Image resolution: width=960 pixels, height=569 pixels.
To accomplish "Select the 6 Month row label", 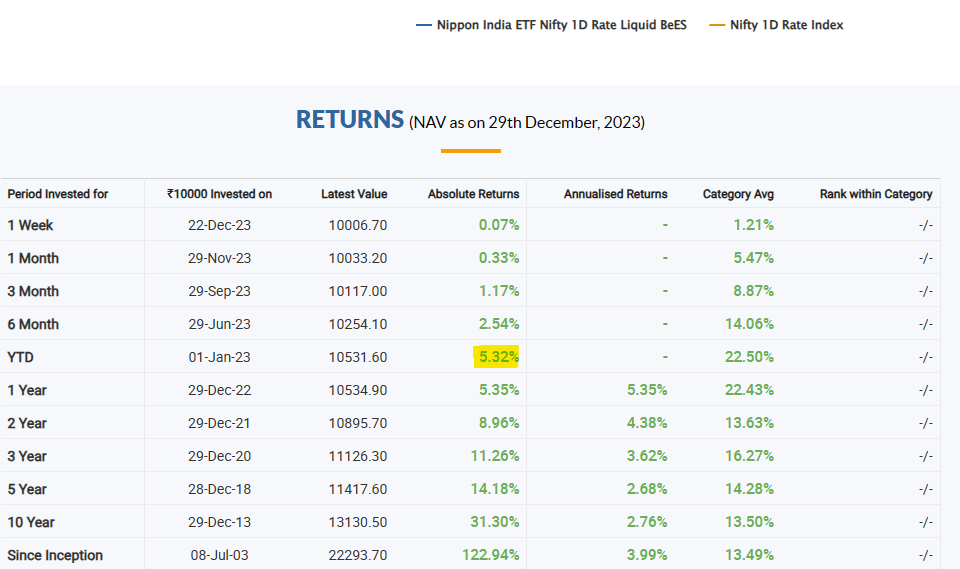I will pos(33,325).
